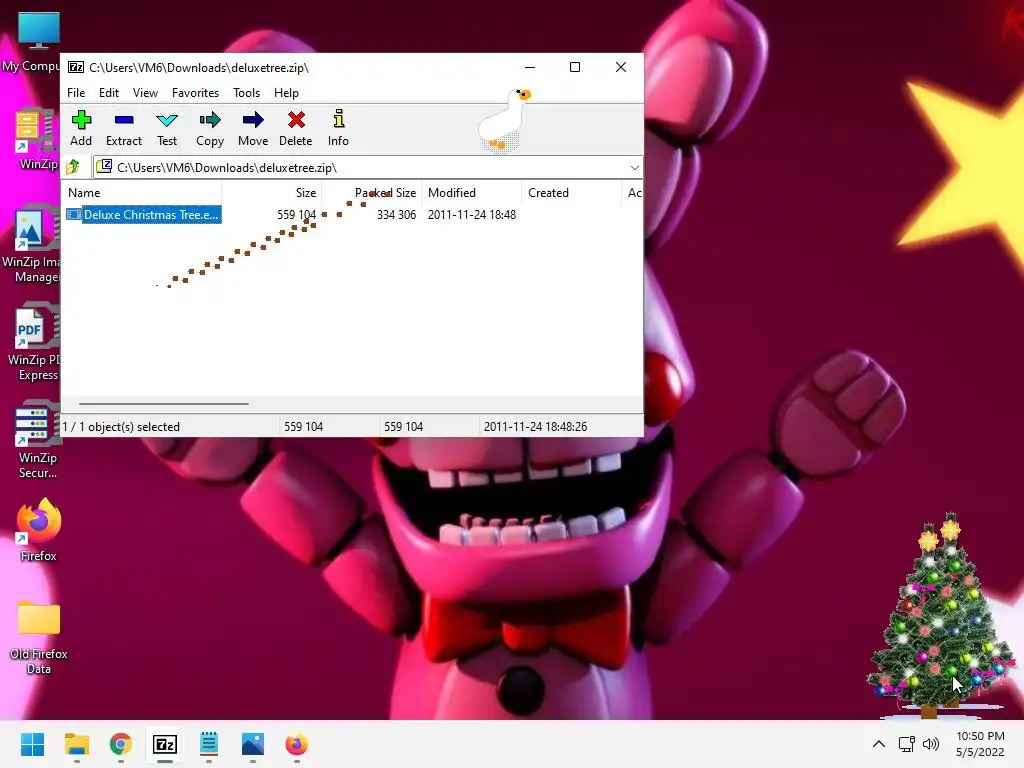Click the Windows Start button

point(32,744)
